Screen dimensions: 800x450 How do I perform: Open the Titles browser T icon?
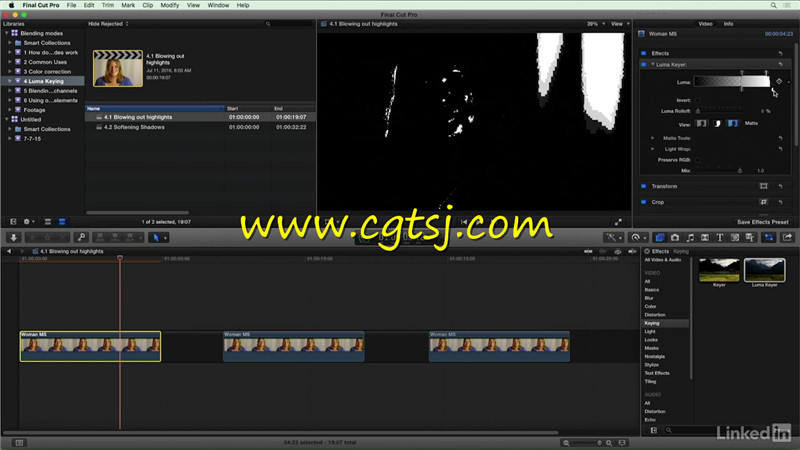pos(720,238)
